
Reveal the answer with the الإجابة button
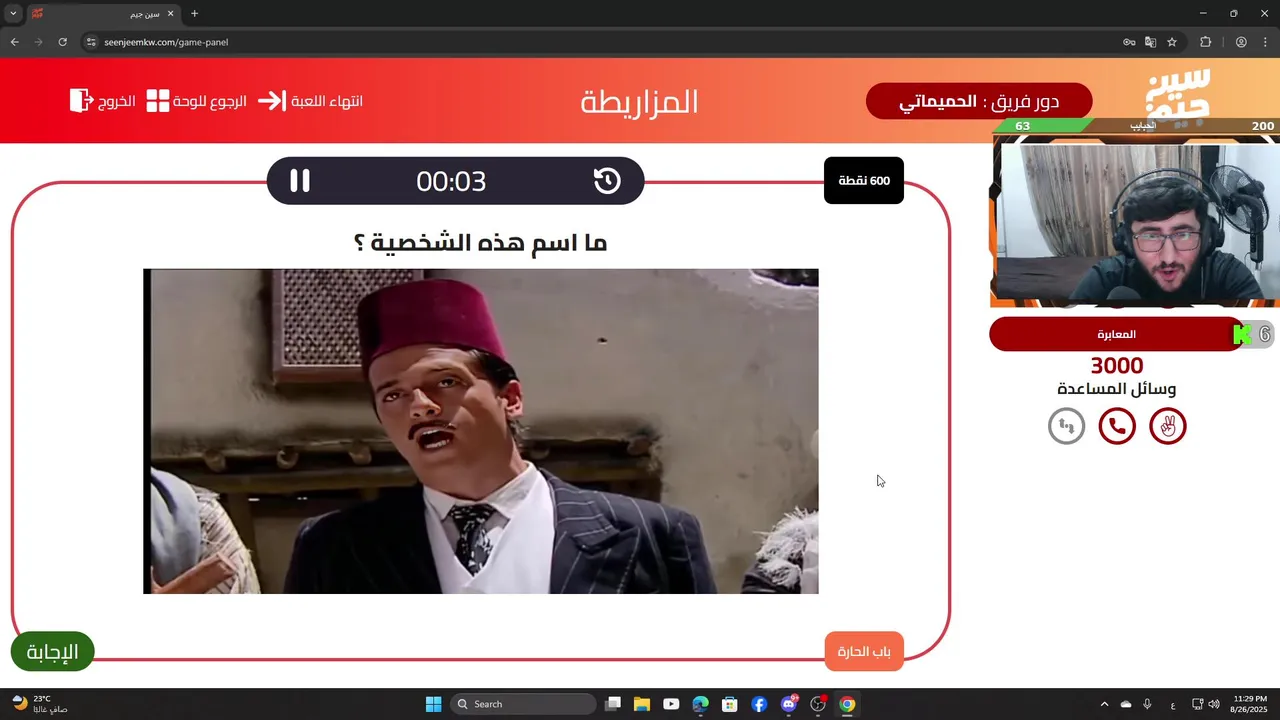[x=52, y=652]
